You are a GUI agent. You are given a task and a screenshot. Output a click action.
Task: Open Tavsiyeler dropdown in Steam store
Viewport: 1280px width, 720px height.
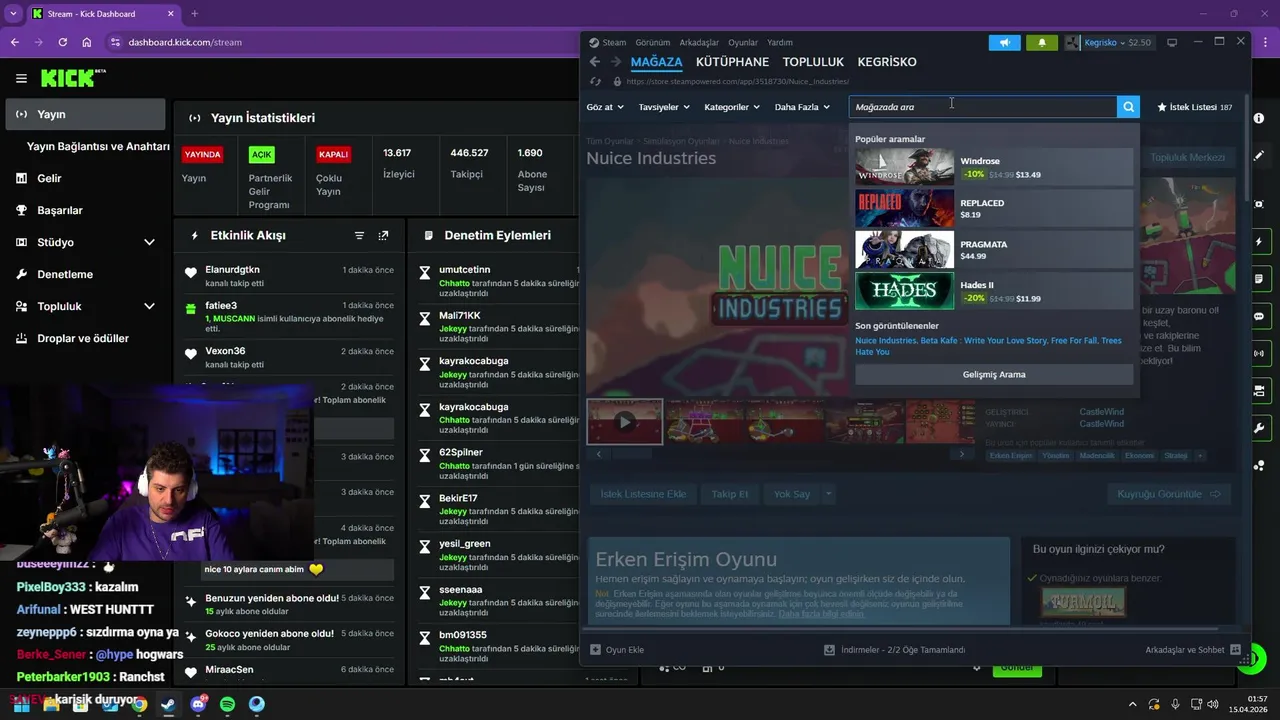pyautogui.click(x=664, y=107)
